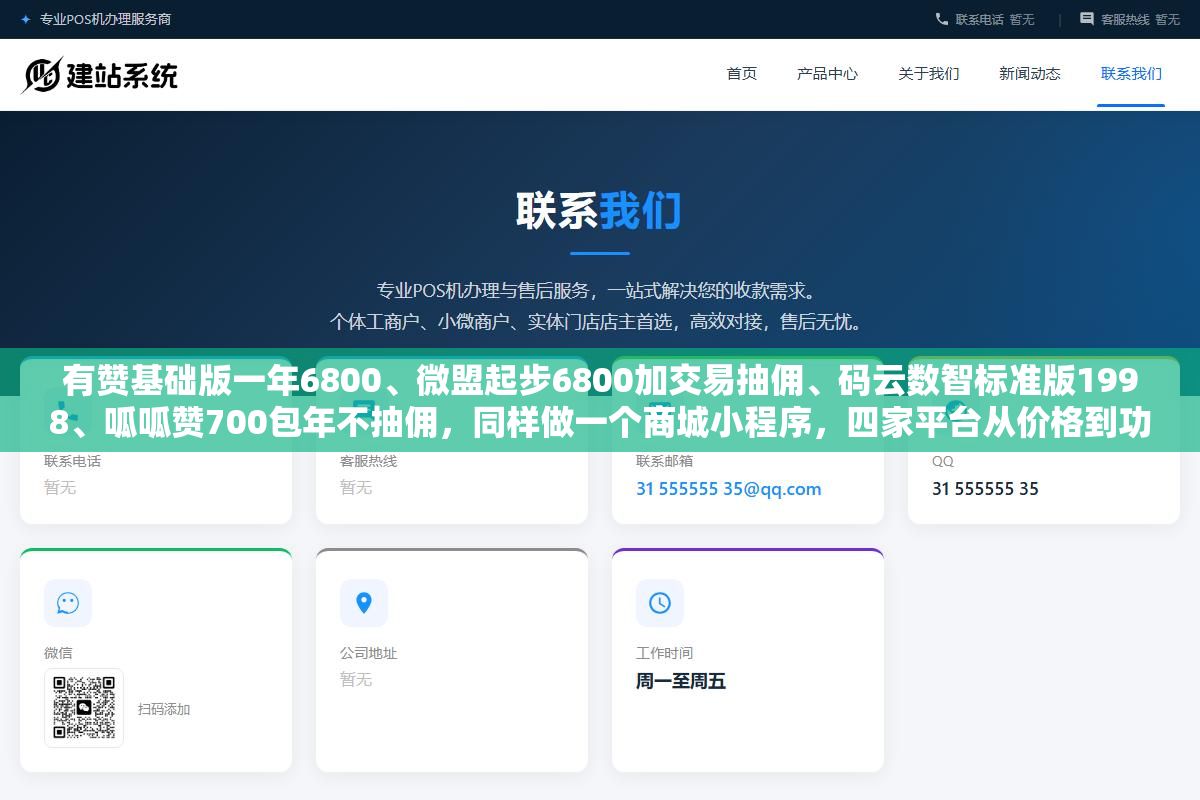Click the 客服热线 label in the hotline card
Viewport: 1200px width, 800px height.
pyautogui.click(x=369, y=461)
